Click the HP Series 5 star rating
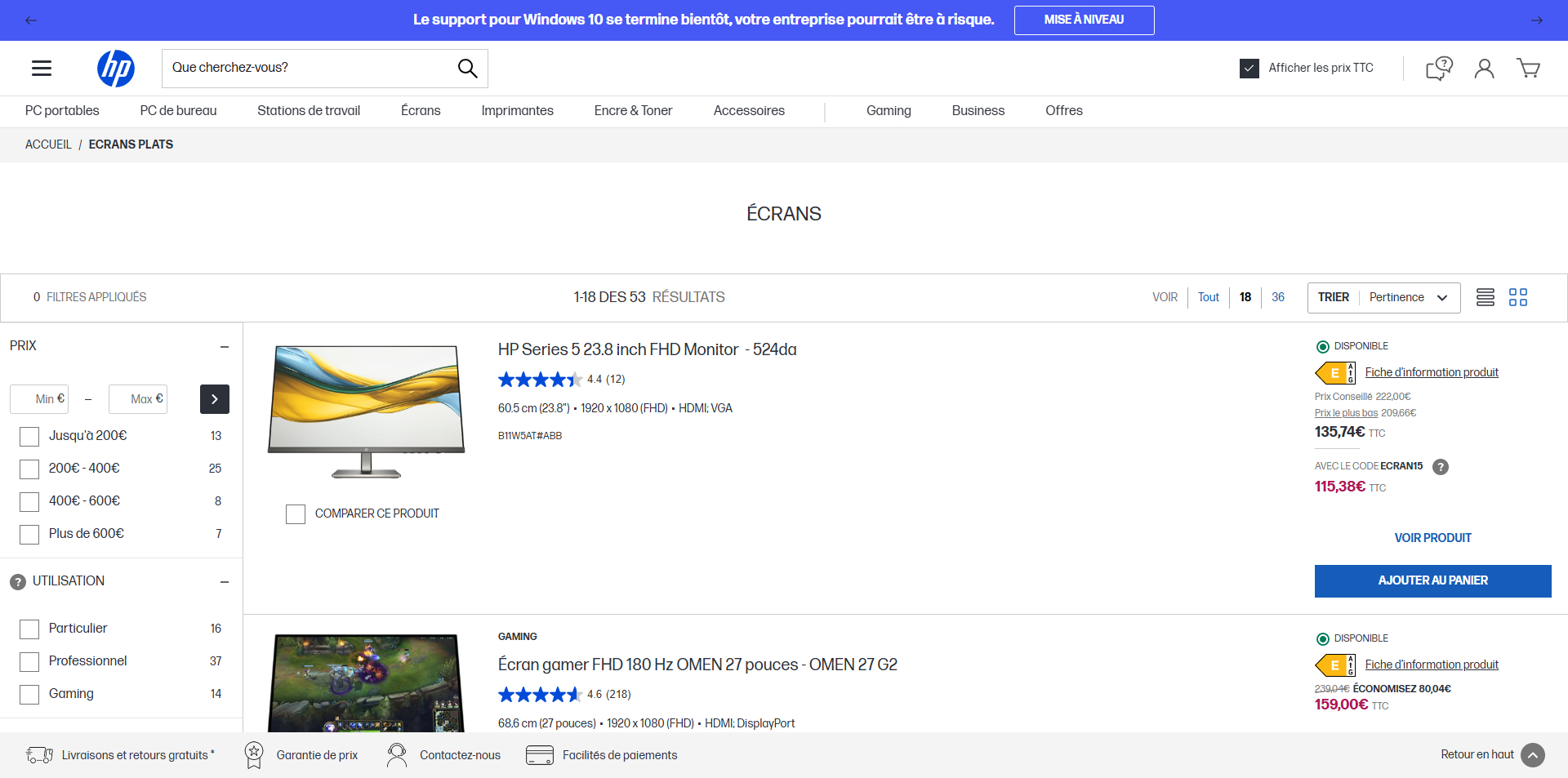 (x=540, y=380)
